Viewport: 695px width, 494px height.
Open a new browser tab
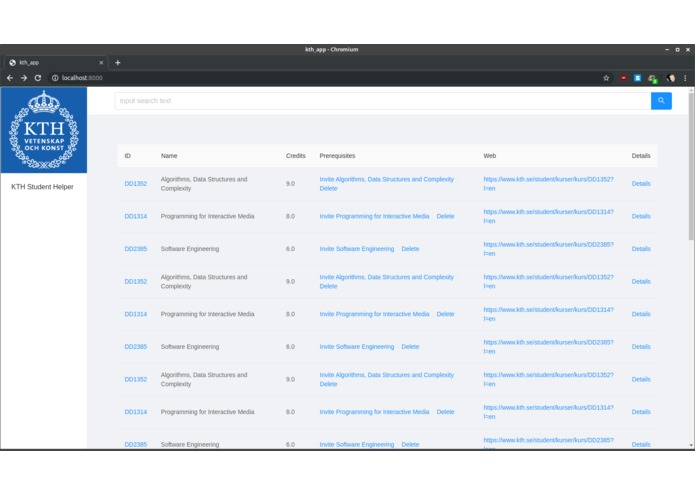[117, 62]
